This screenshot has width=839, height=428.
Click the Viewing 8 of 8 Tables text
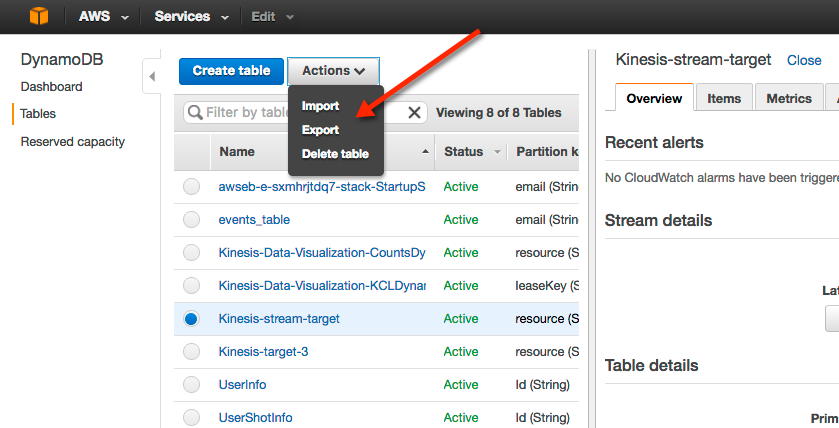click(498, 113)
